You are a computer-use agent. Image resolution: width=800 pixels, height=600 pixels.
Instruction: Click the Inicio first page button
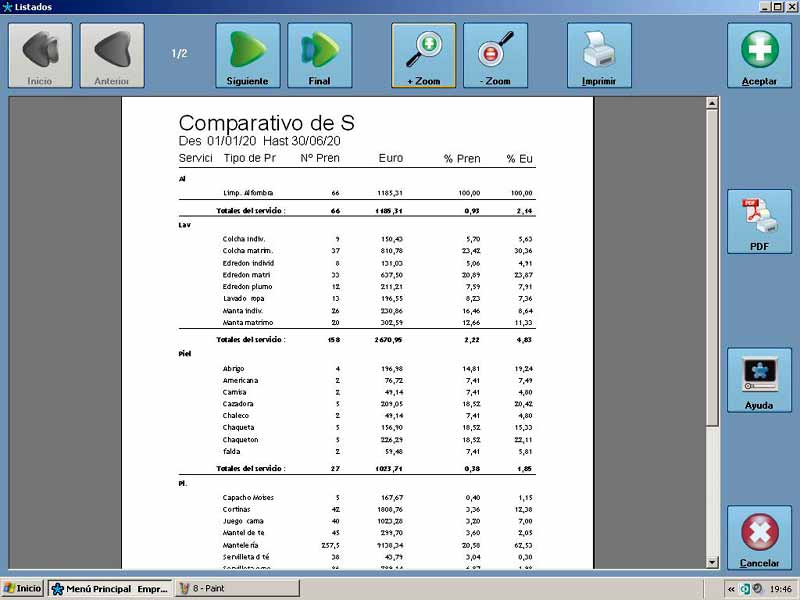coord(40,55)
